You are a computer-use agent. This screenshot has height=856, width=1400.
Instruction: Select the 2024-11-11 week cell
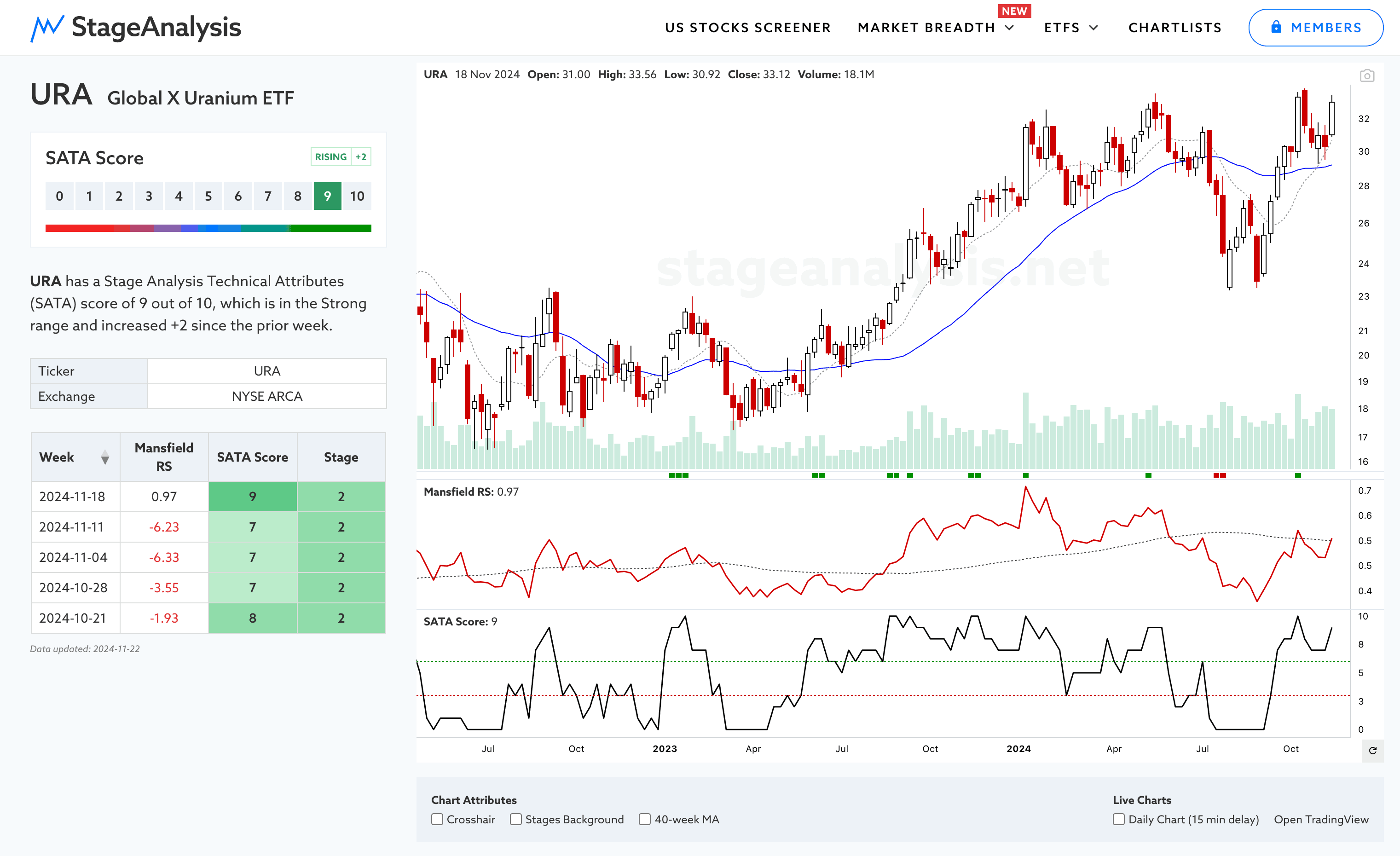(75, 526)
